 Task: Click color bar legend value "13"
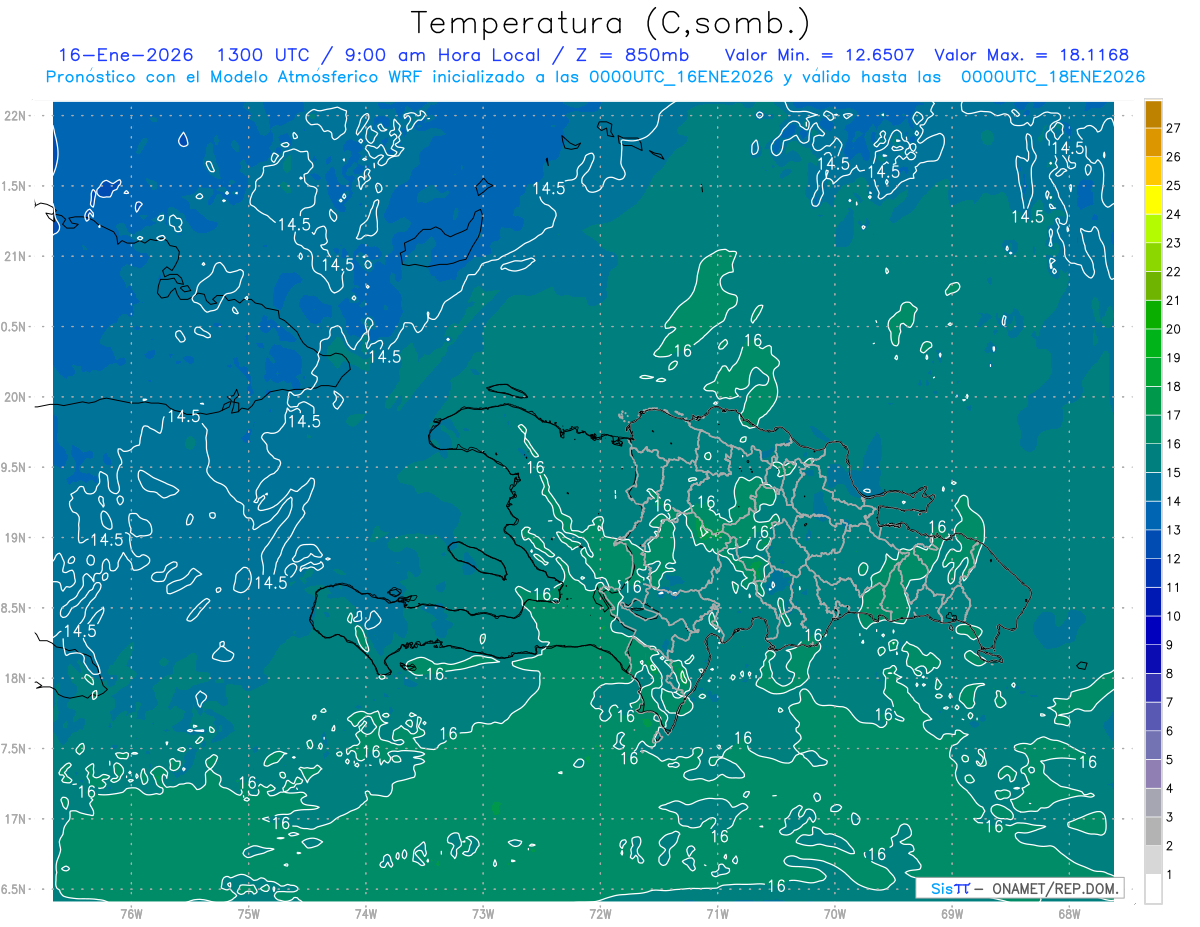tap(1174, 530)
